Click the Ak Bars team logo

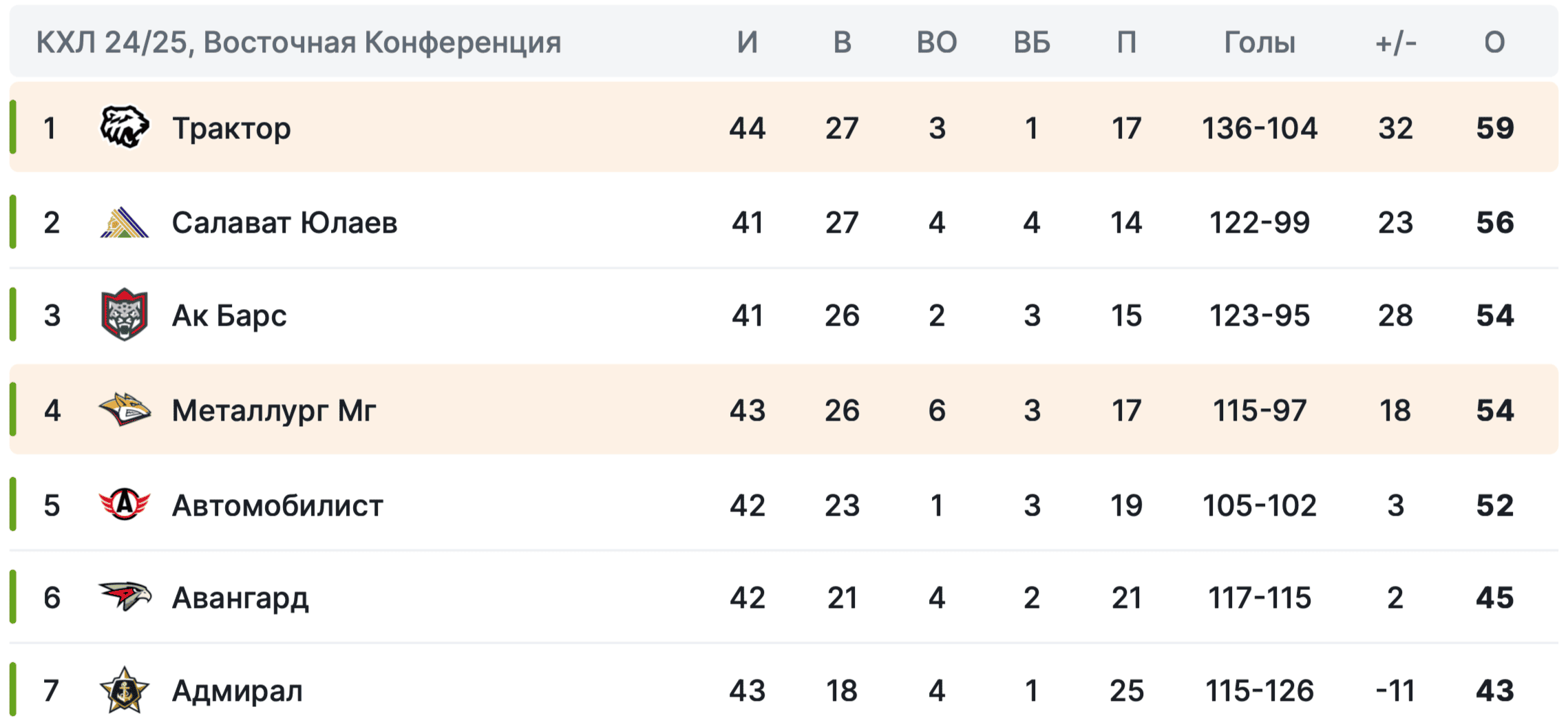tap(124, 315)
